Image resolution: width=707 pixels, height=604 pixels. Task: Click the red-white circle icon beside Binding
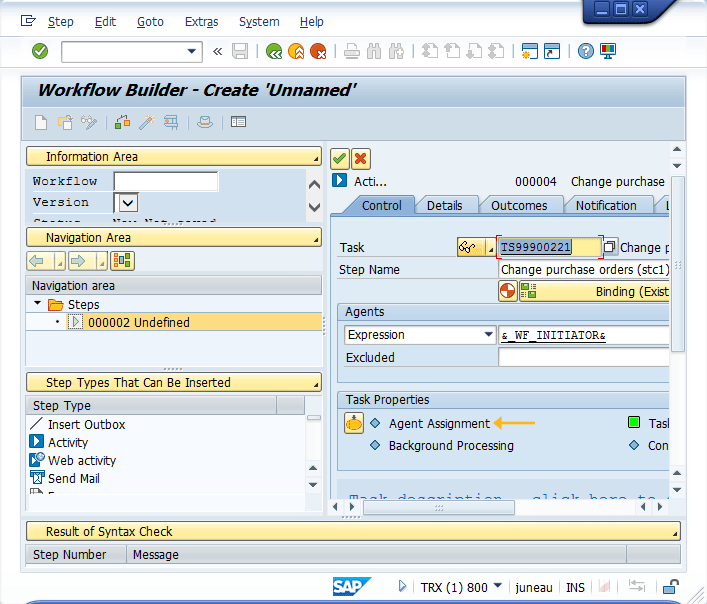pos(507,291)
